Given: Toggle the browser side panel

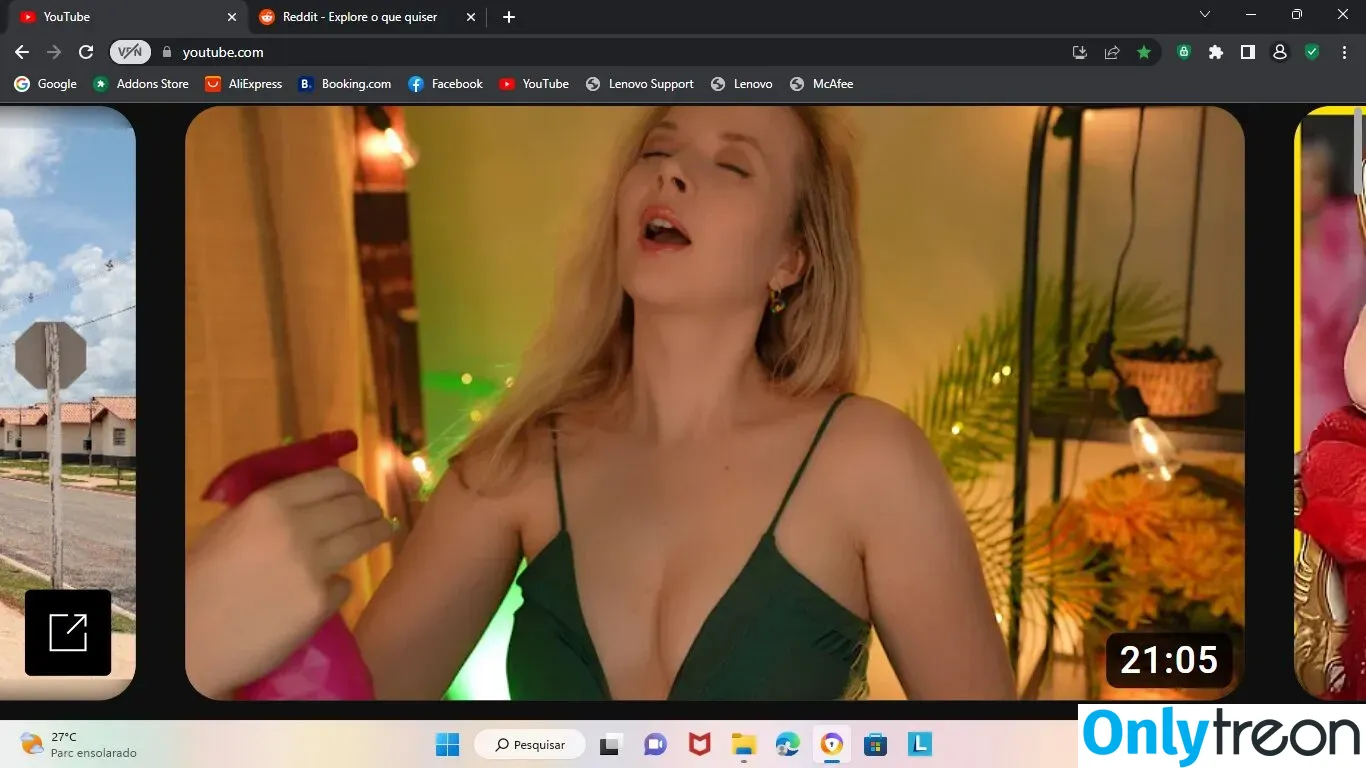Looking at the screenshot, I should tap(1248, 52).
